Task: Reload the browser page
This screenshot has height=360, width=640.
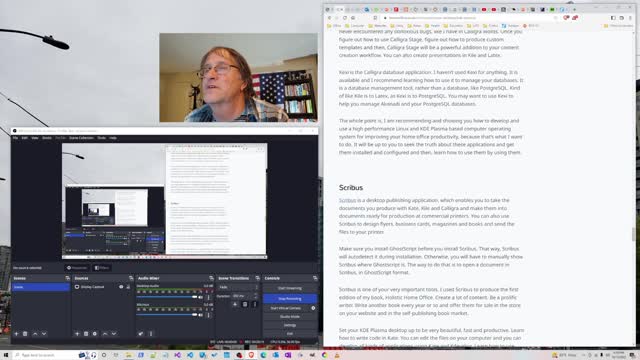Action: tap(345, 18)
